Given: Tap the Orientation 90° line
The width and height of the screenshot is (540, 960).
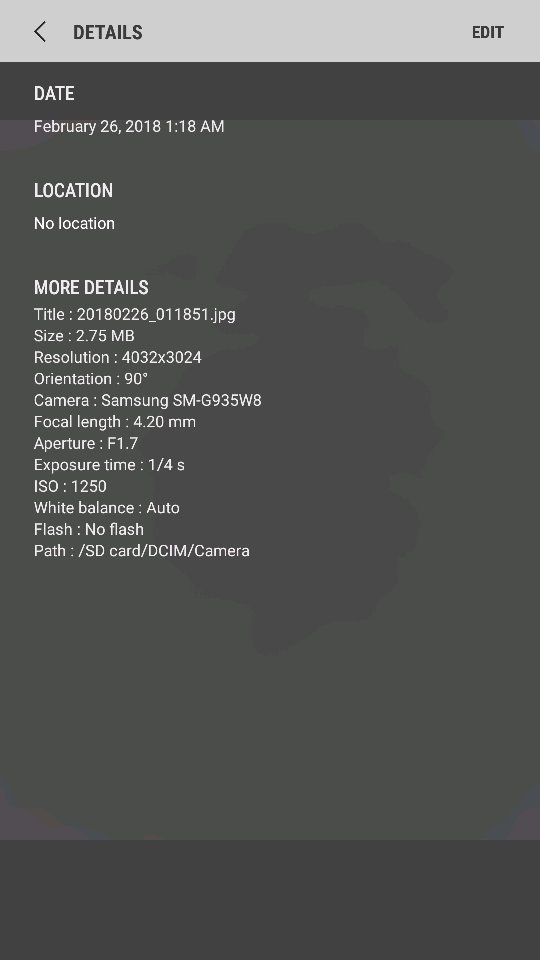Looking at the screenshot, I should click(91, 378).
